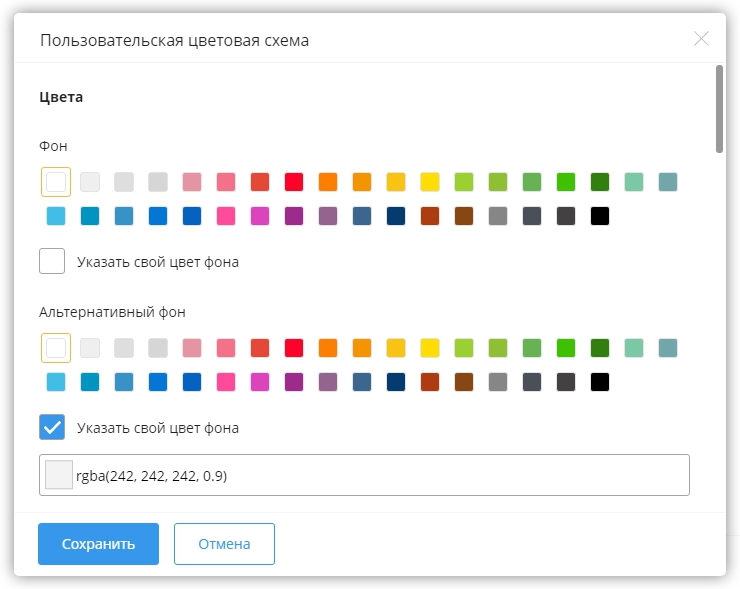This screenshot has height=589, width=740.
Task: Choose the black Альтернативный фон swatch
Action: 600,382
